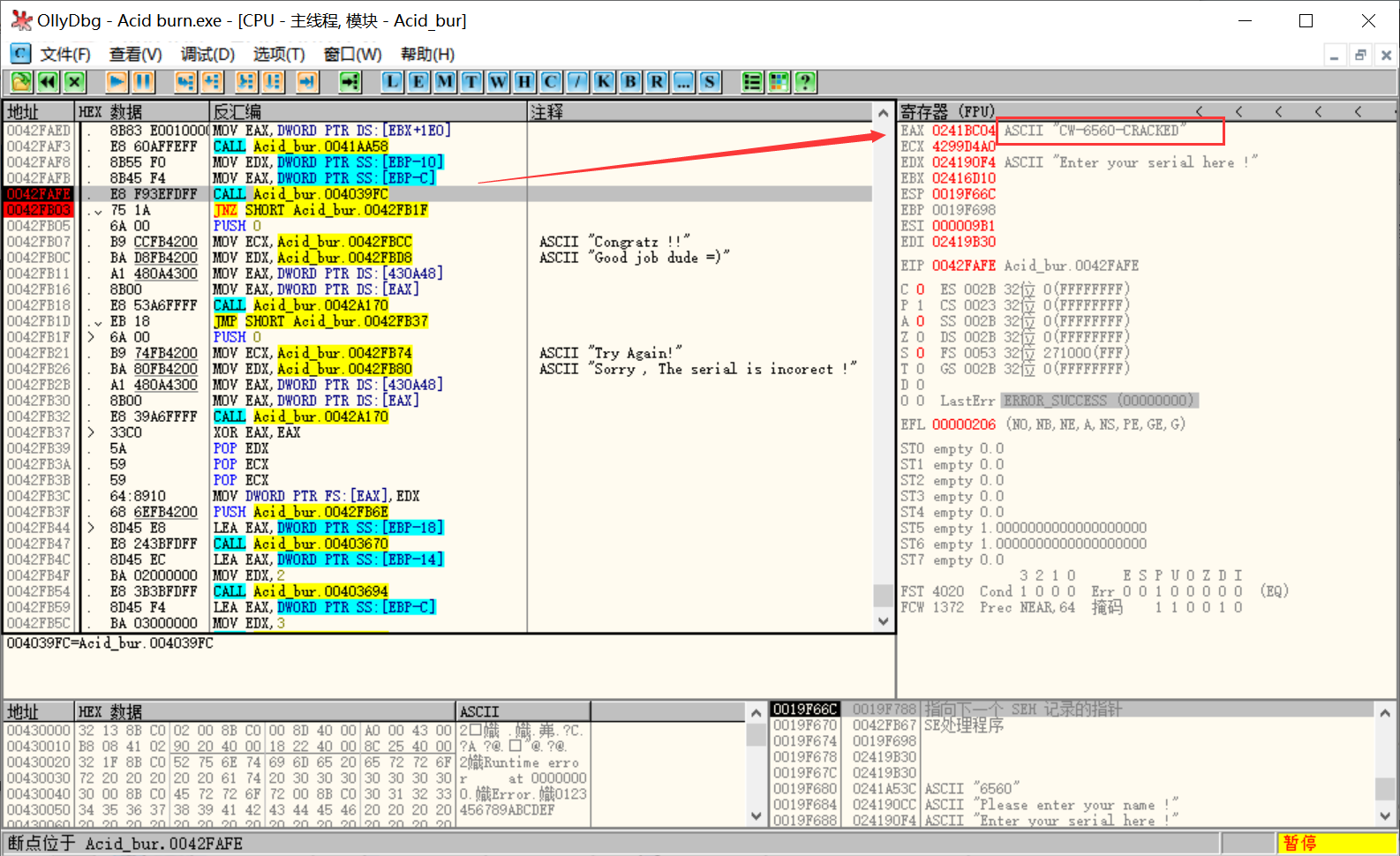The image size is (1400, 856).
Task: Open Appearance options with the colored grid icon
Action: point(779,82)
